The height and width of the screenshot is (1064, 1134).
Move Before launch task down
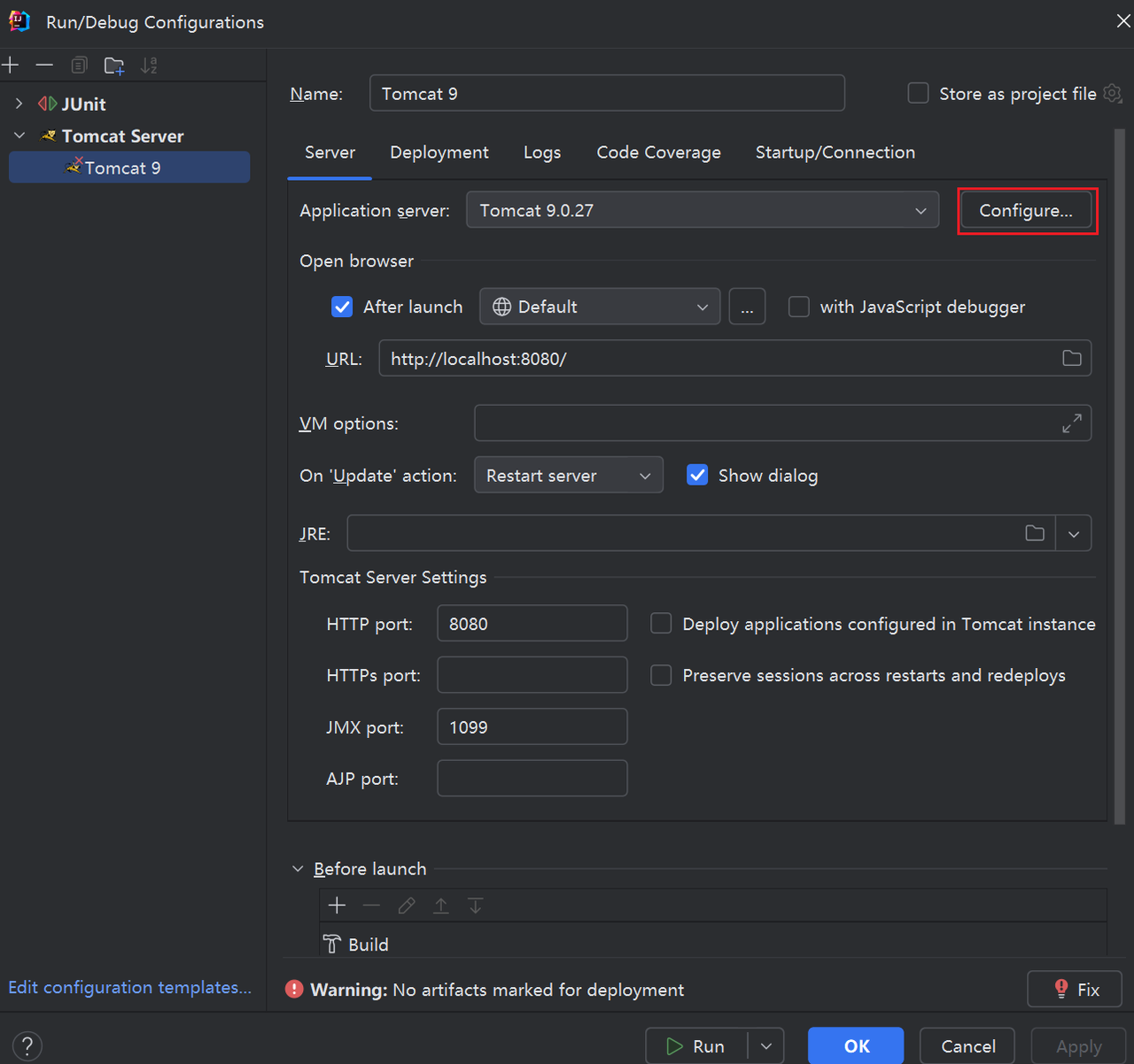476,905
